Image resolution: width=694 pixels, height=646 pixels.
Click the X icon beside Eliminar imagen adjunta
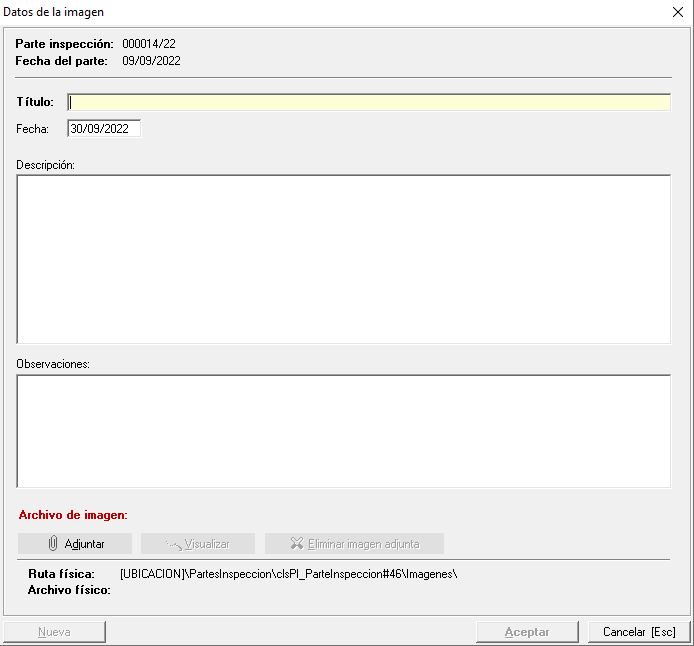pyautogui.click(x=296, y=544)
